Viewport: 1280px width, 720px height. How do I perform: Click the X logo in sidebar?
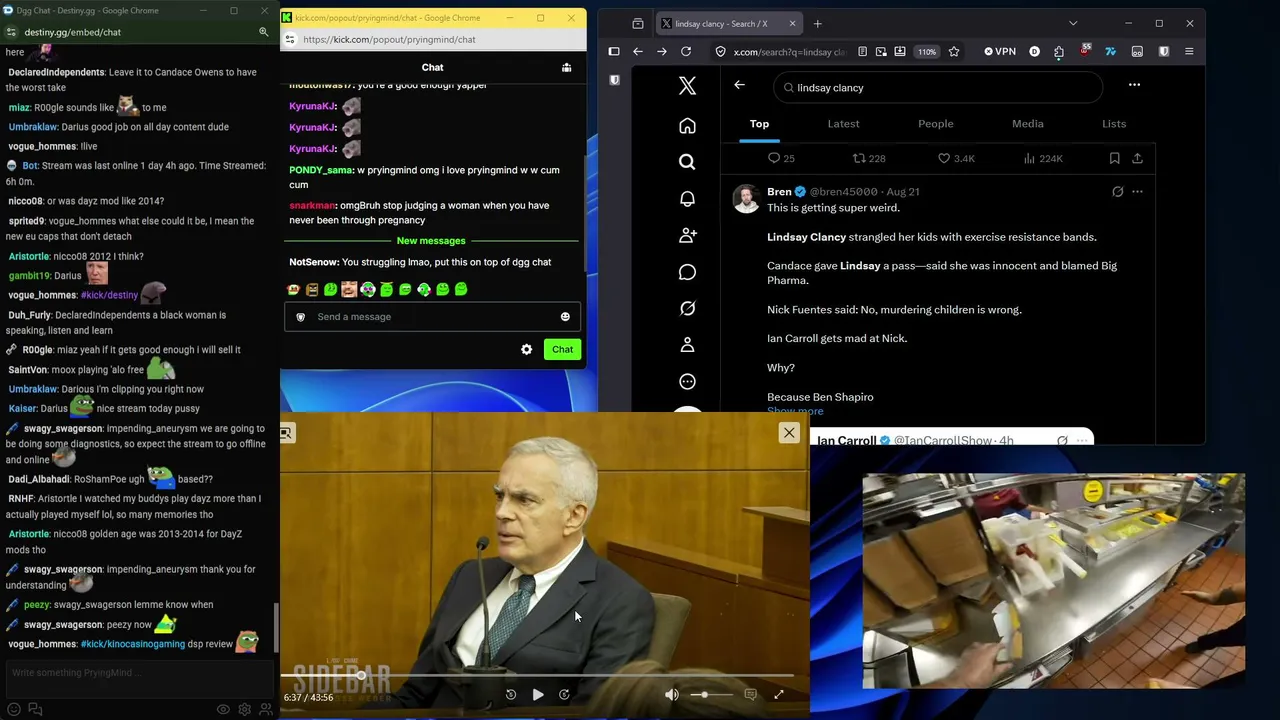coord(687,87)
